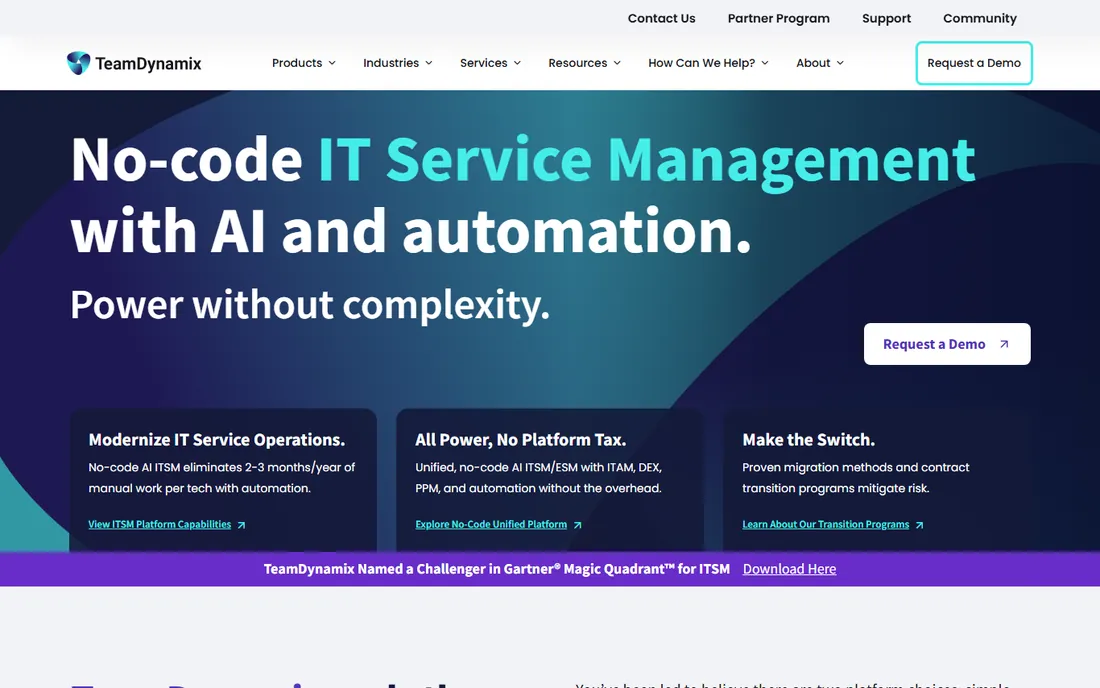Visit the Partner Program page
Screen dimensions: 1100x688
point(779,18)
